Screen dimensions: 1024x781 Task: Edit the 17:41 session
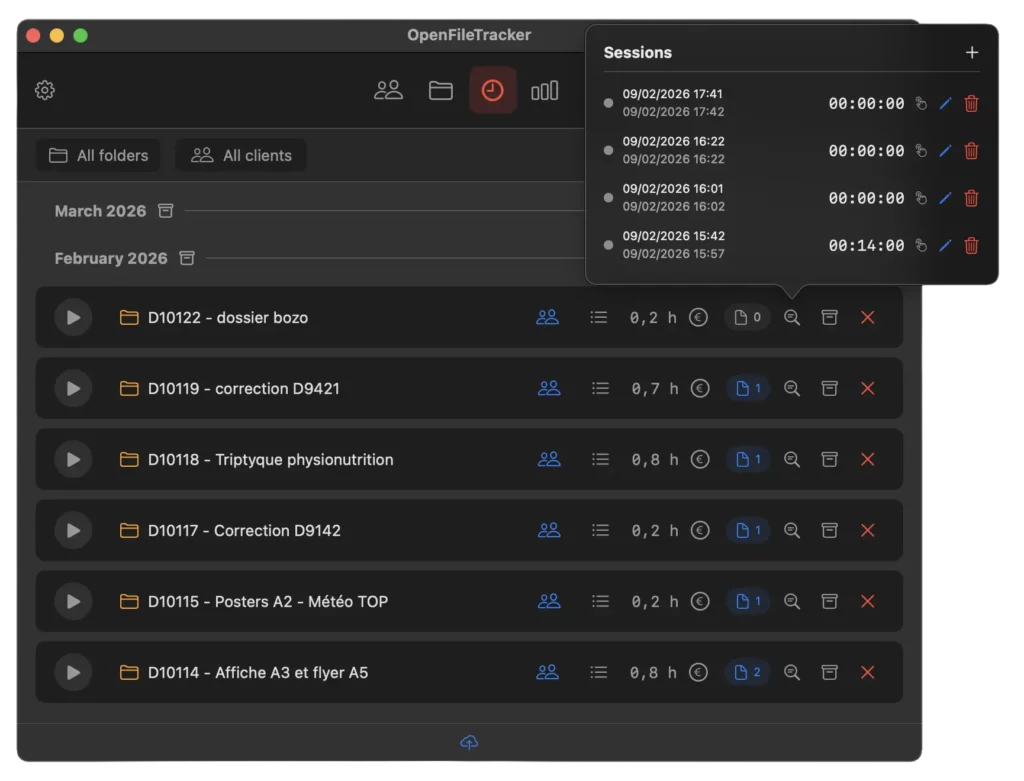(x=945, y=103)
